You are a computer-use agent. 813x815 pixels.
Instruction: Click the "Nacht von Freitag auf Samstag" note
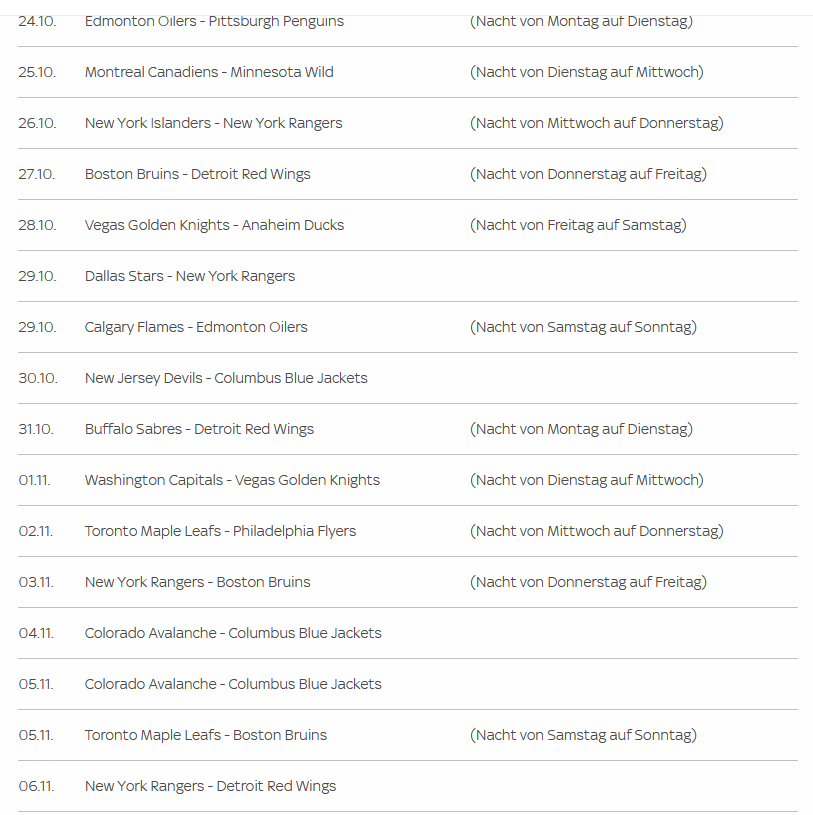pyautogui.click(x=578, y=225)
